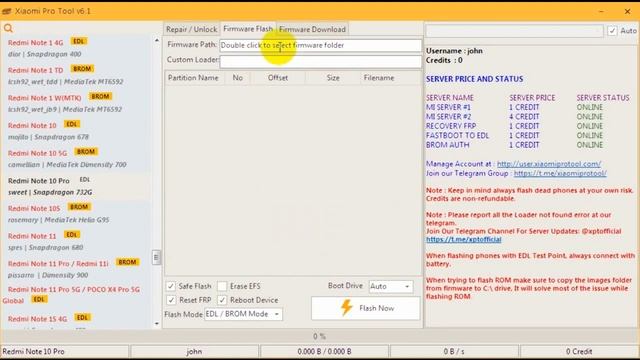Open the Firmware Download tab

312,29
